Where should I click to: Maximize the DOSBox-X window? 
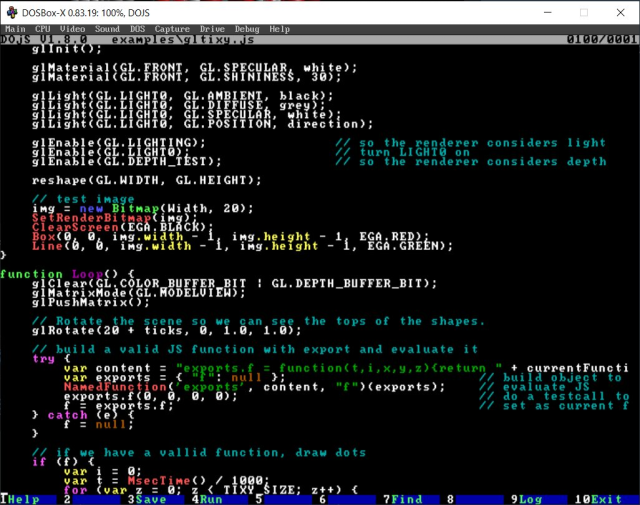click(584, 11)
